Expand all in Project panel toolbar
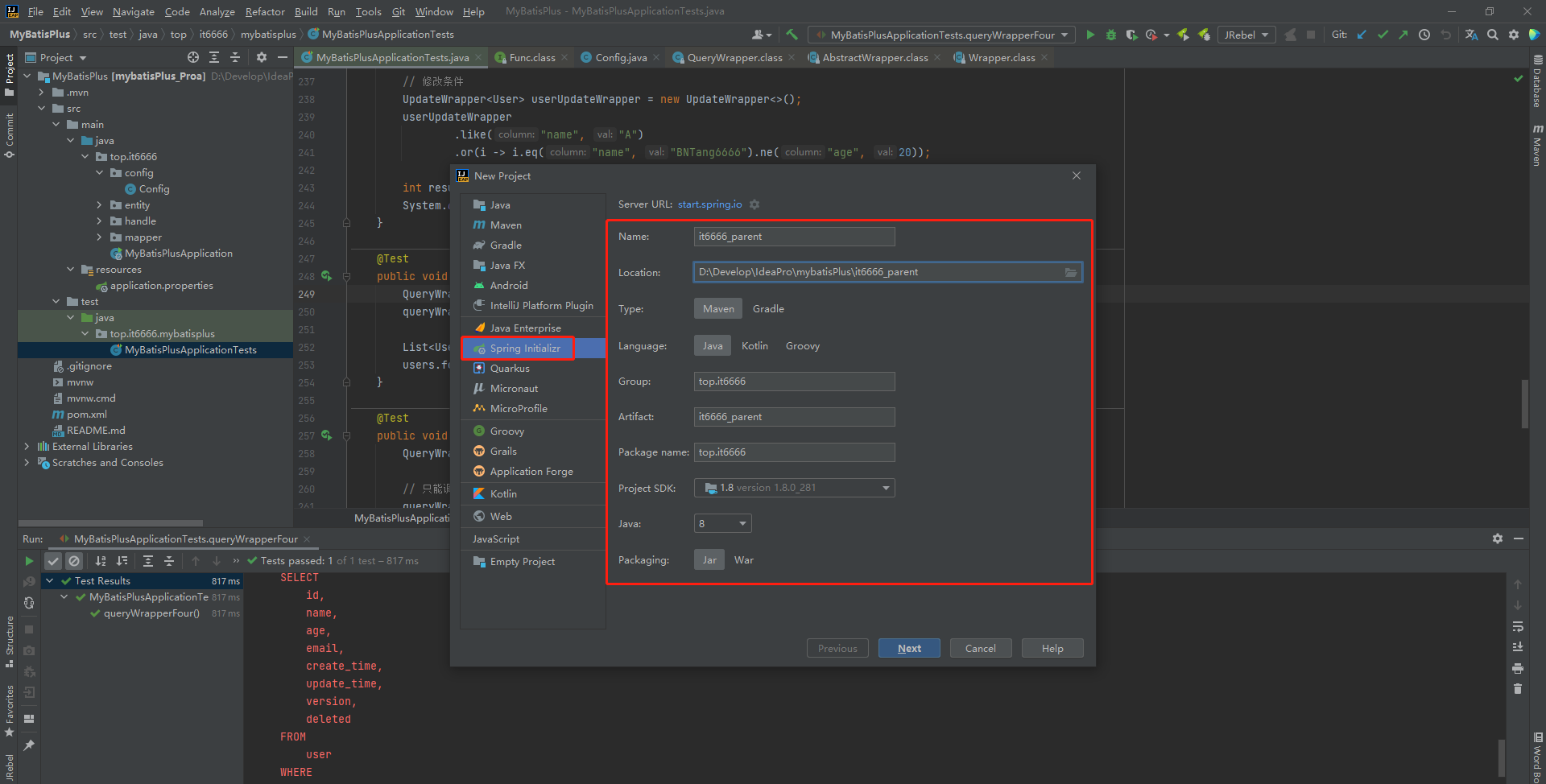The image size is (1546, 784). [214, 57]
